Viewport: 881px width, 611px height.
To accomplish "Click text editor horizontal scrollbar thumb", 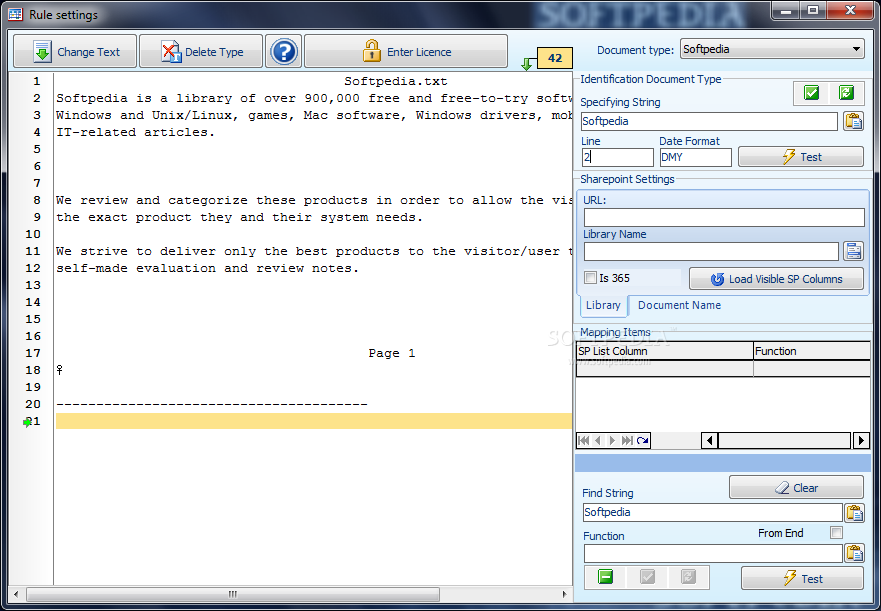I will pyautogui.click(x=233, y=594).
